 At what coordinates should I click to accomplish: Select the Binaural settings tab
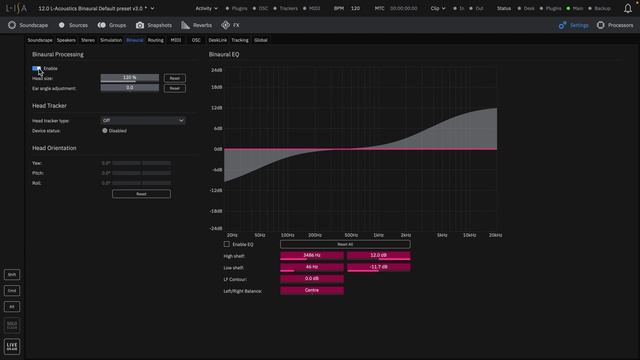(x=135, y=40)
